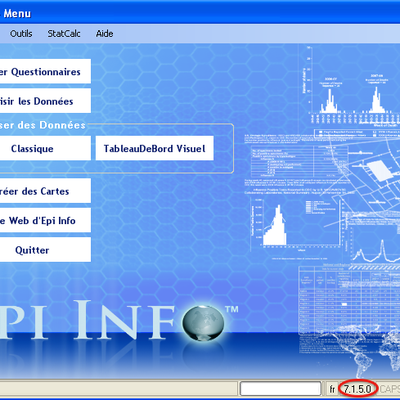Click the CAPS status indicator
The width and height of the screenshot is (400, 400).
(x=389, y=389)
